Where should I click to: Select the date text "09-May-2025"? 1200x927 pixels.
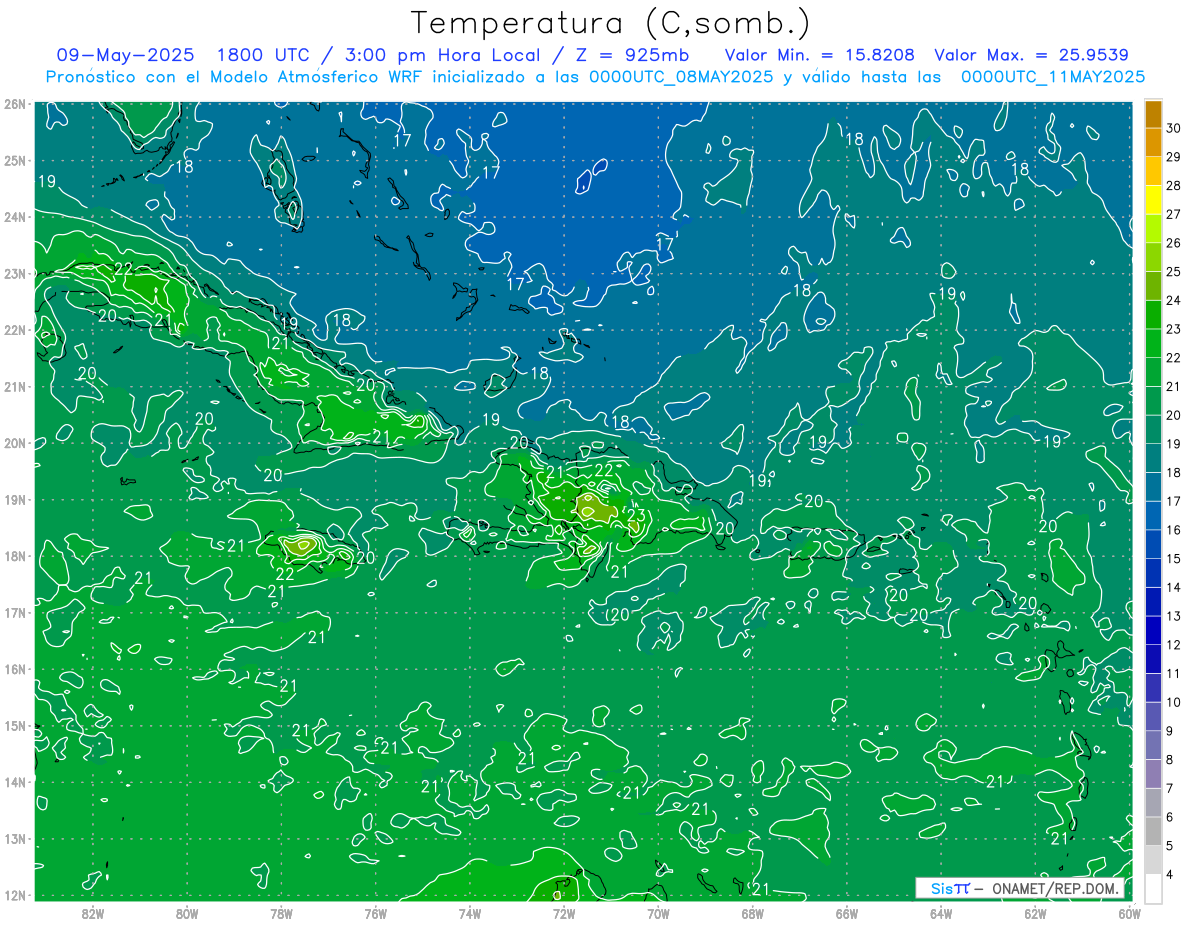[x=125, y=55]
